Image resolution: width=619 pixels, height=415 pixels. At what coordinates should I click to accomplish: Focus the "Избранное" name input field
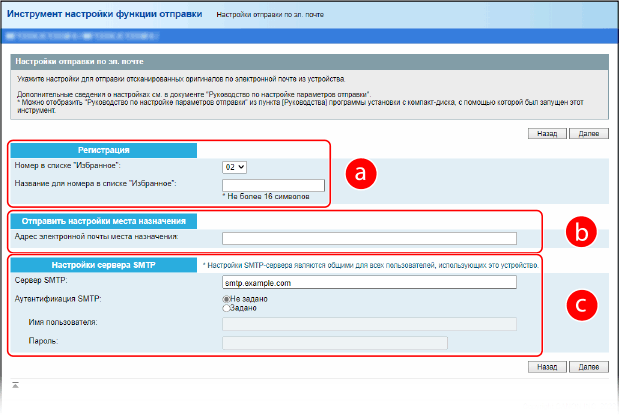tap(273, 185)
